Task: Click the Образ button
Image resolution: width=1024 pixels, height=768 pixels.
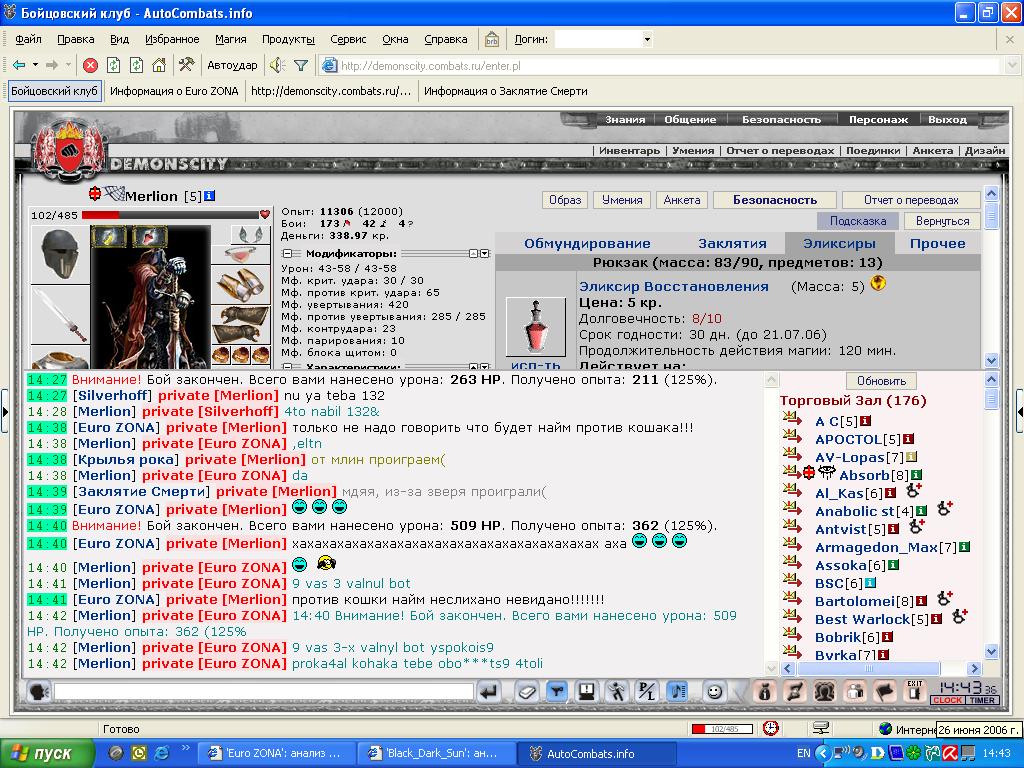Action: [565, 200]
